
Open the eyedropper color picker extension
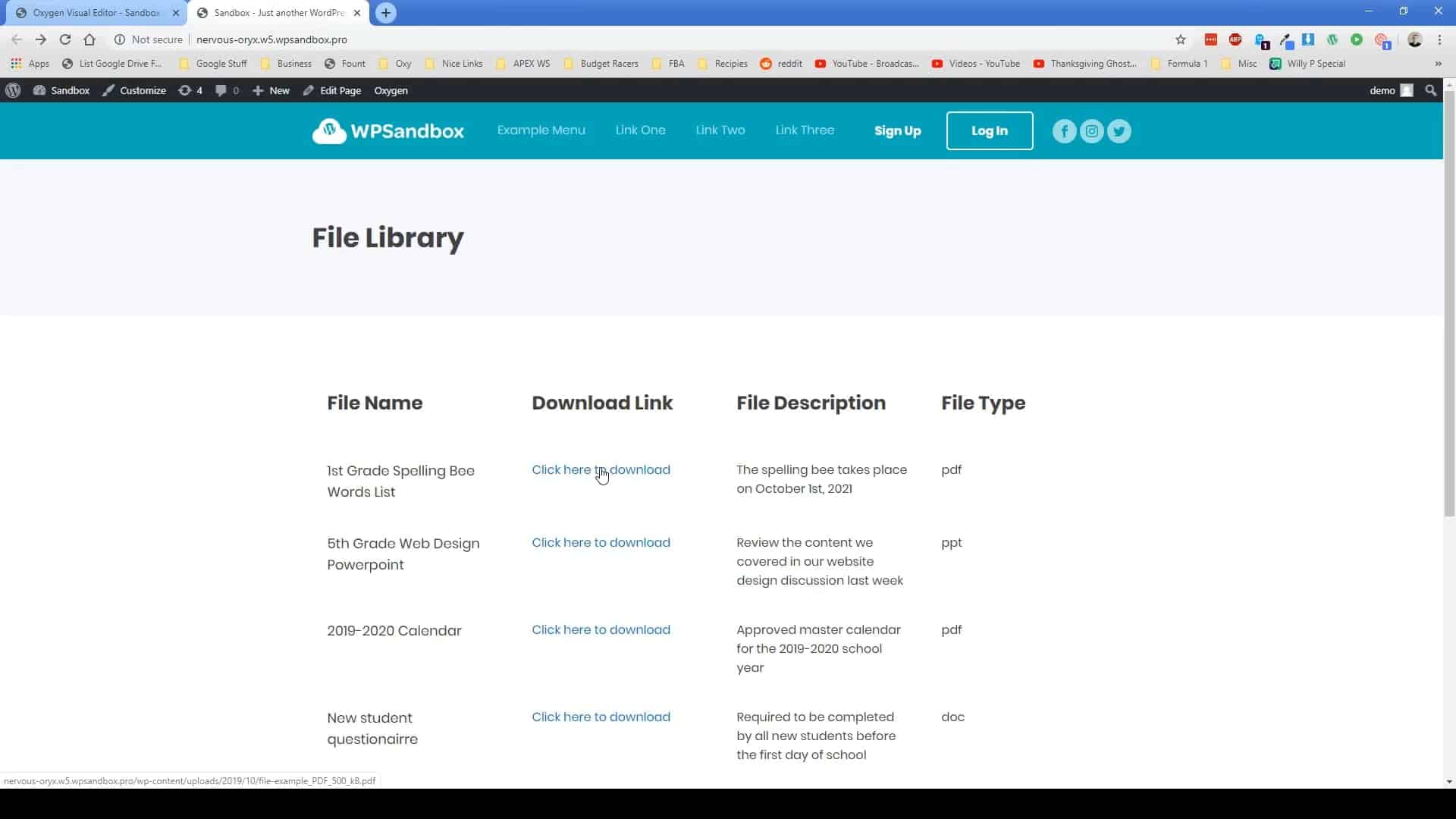(1285, 40)
